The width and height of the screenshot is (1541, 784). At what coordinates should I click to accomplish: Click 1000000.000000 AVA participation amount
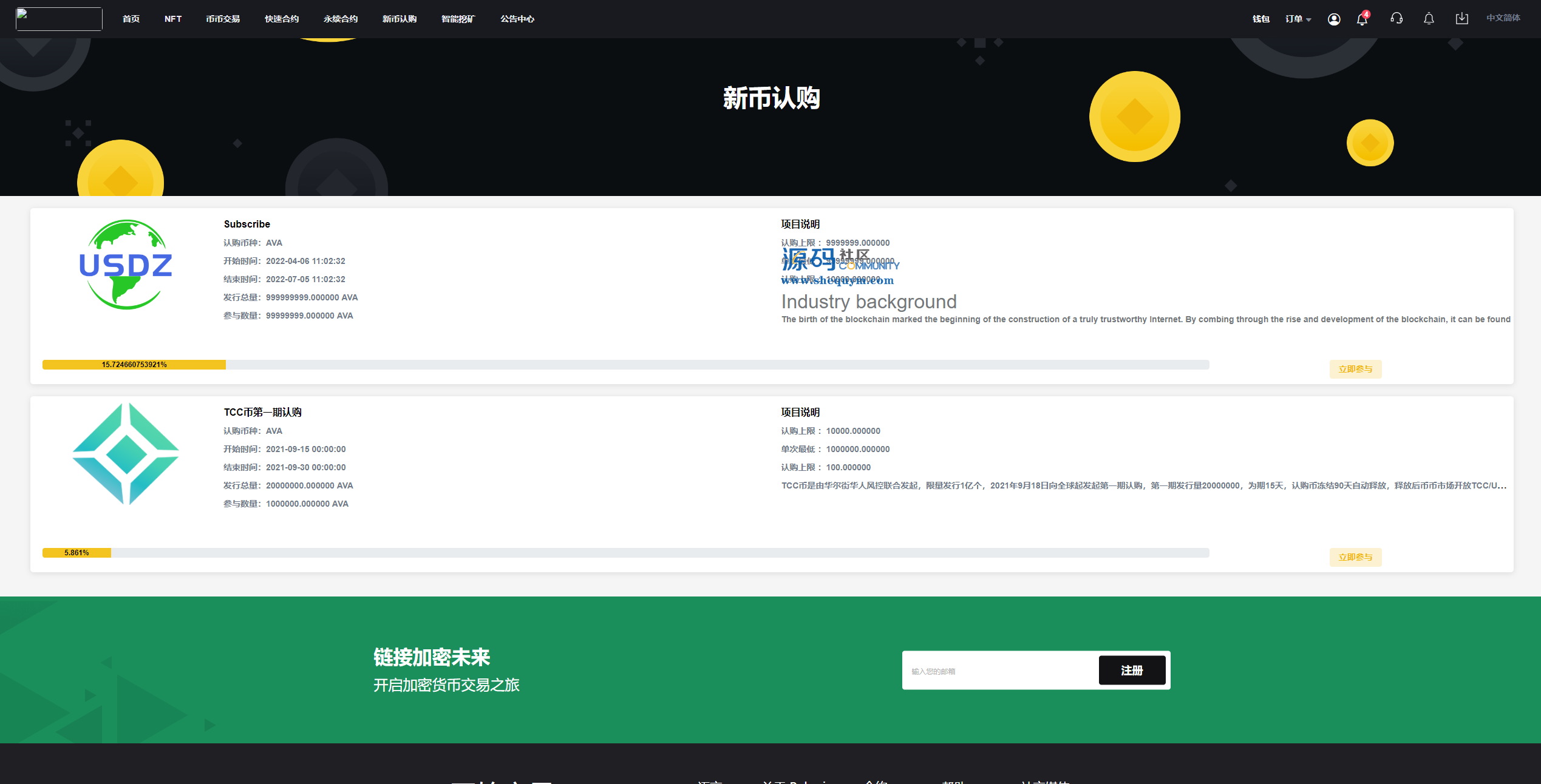click(307, 504)
